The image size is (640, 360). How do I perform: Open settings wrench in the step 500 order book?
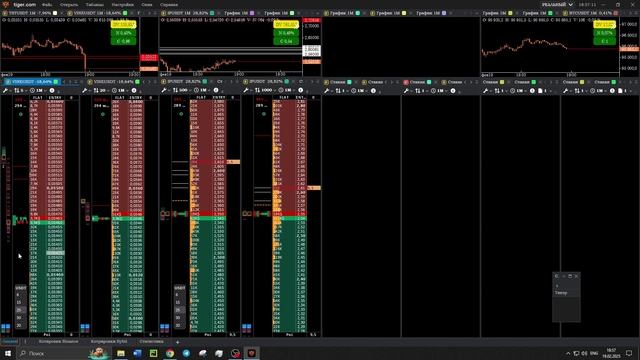pyautogui.click(x=164, y=90)
